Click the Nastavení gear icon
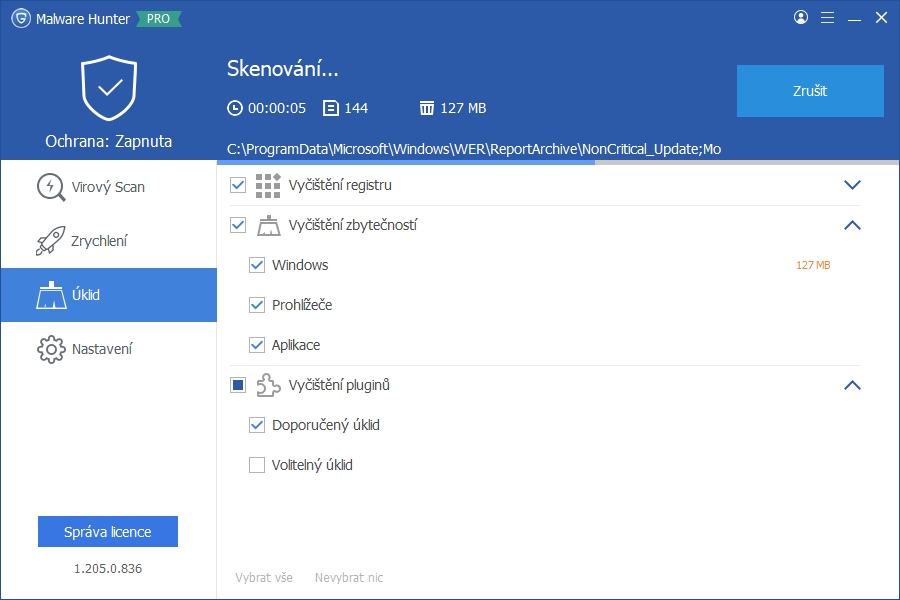Image resolution: width=900 pixels, height=600 pixels. click(51, 349)
